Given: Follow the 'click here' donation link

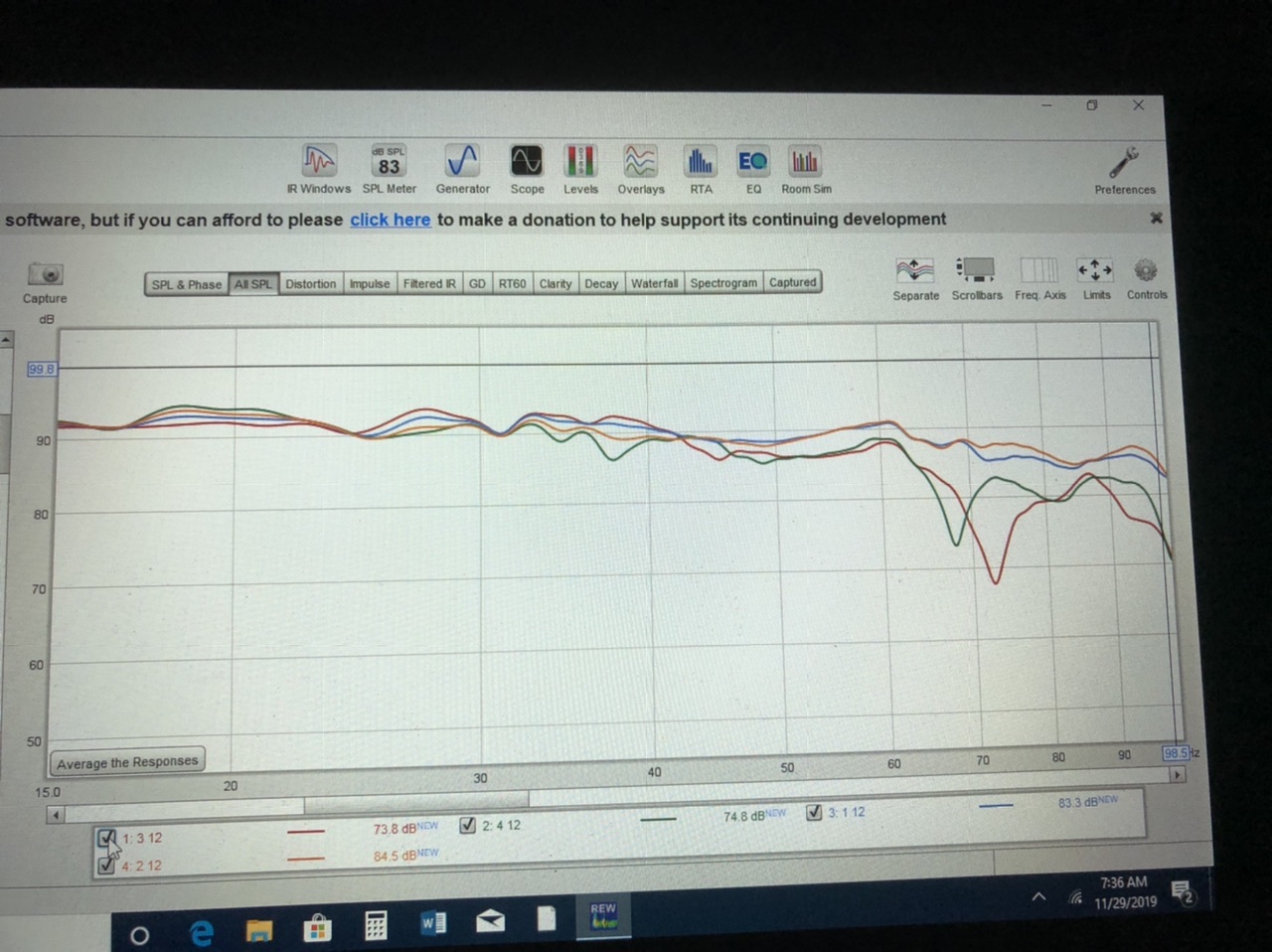Looking at the screenshot, I should point(390,220).
